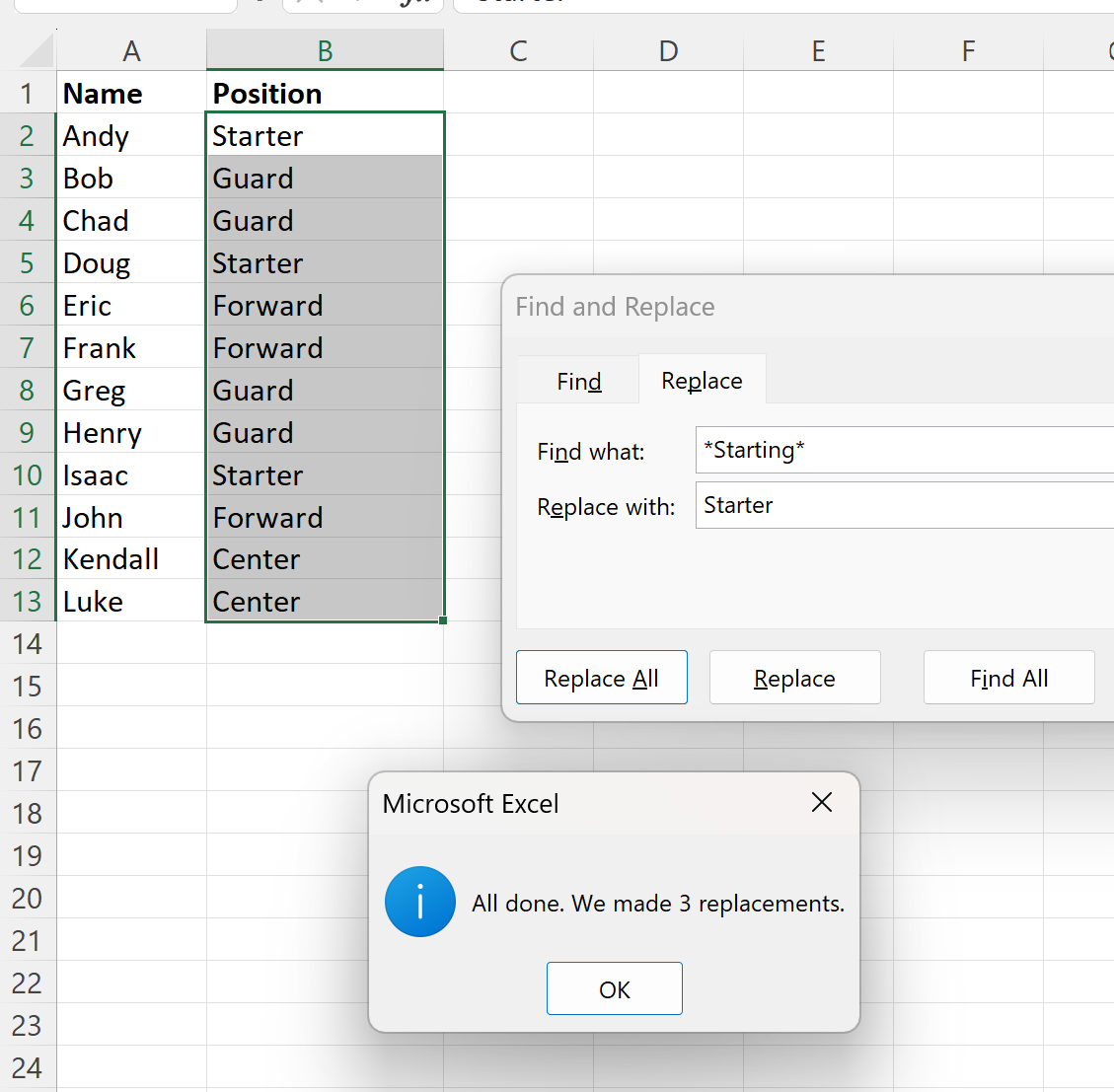Select row 1 header
Screen dimensions: 1114x1092
point(27,93)
